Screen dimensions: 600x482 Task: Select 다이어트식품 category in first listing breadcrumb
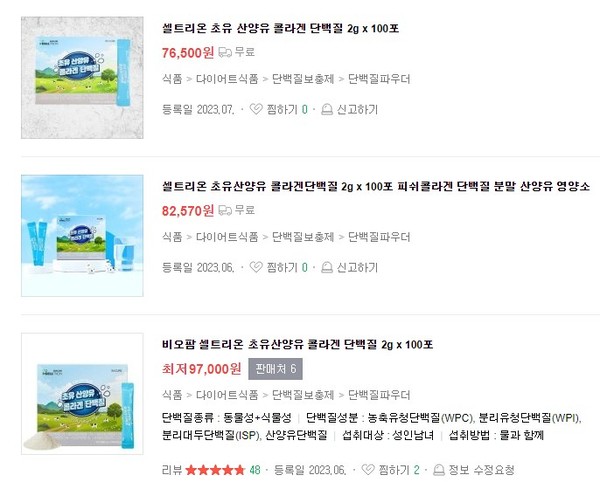pyautogui.click(x=227, y=79)
